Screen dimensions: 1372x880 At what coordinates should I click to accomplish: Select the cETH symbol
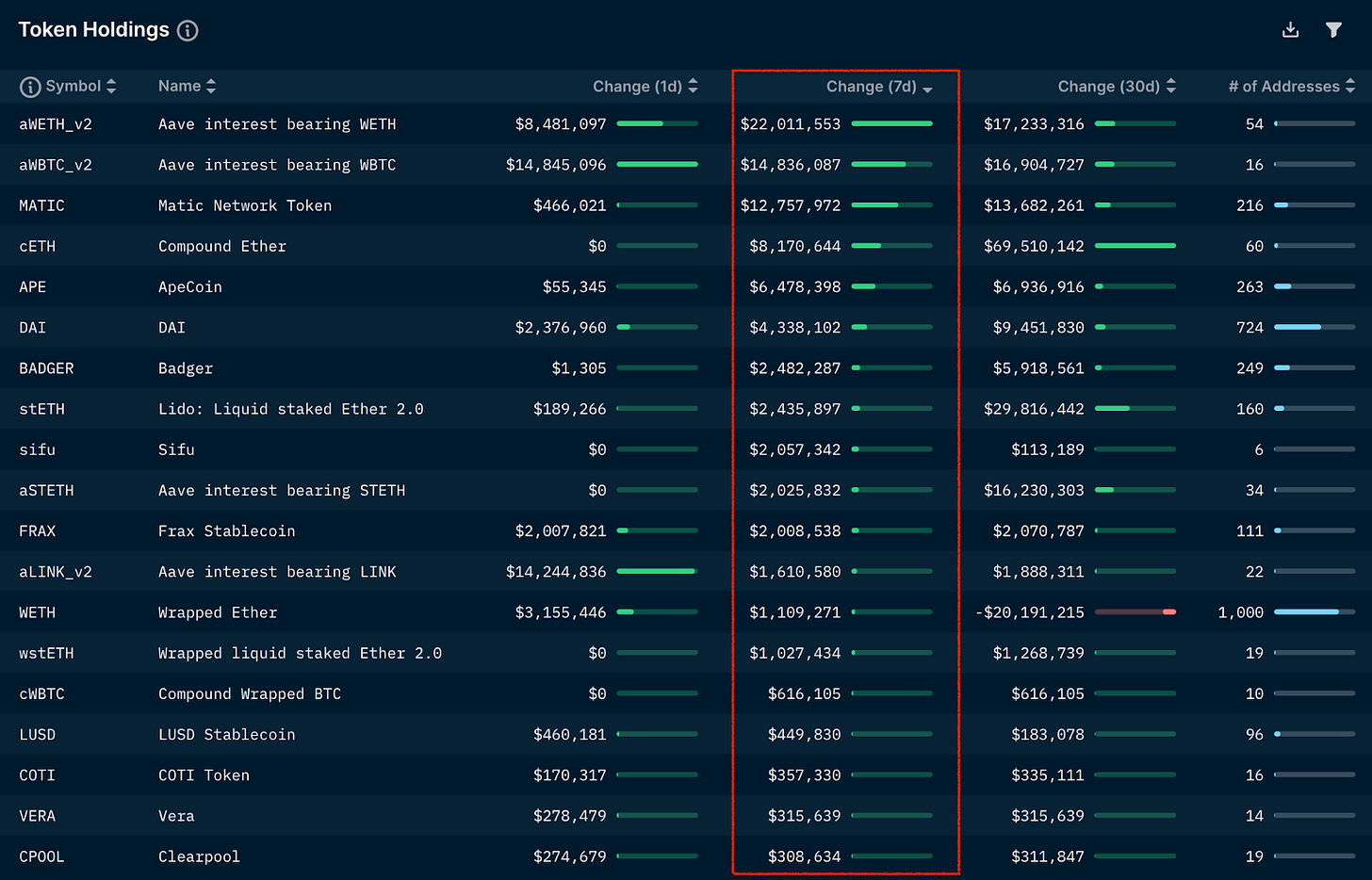point(37,246)
